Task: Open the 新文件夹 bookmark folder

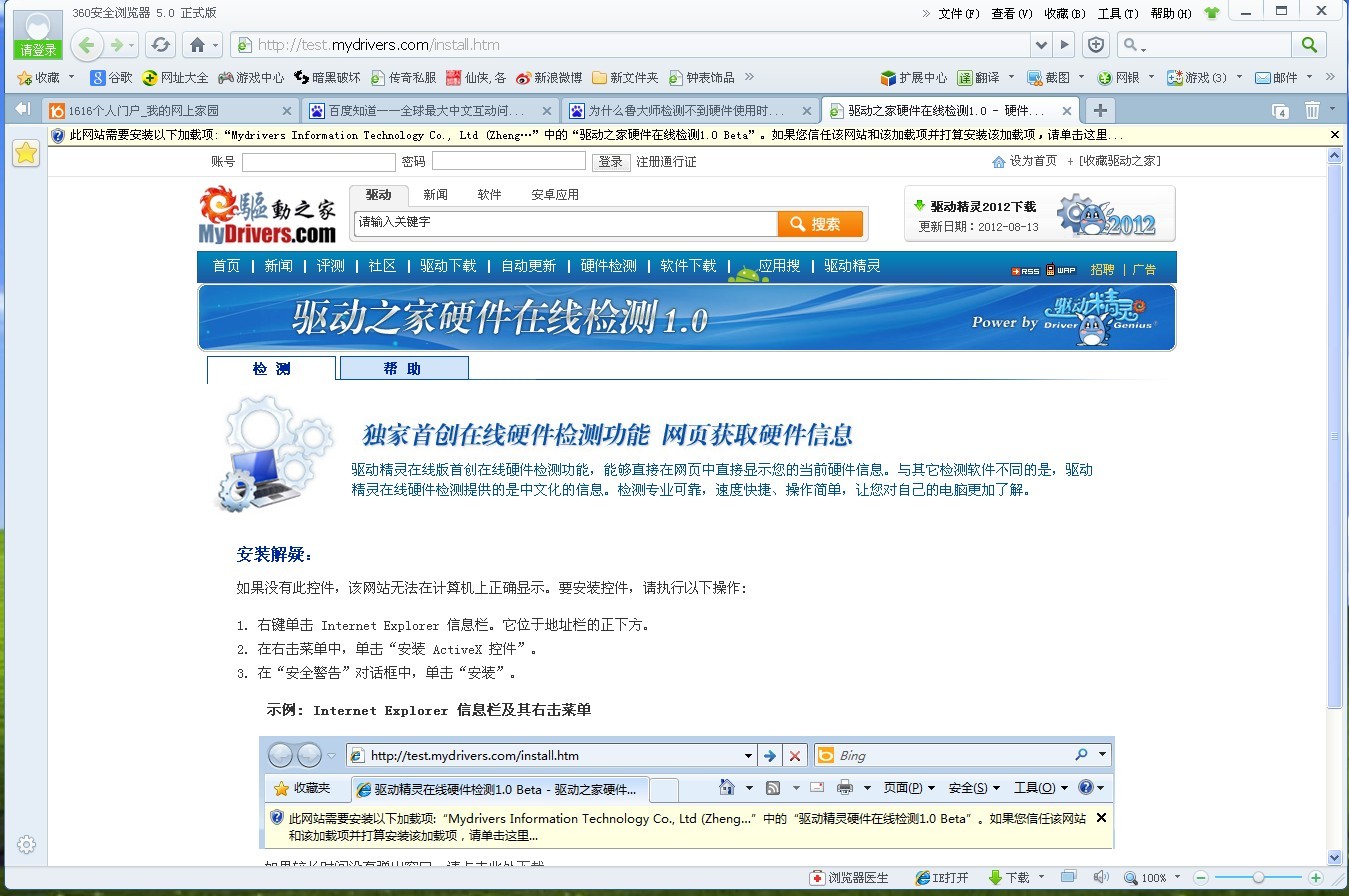Action: click(x=625, y=77)
